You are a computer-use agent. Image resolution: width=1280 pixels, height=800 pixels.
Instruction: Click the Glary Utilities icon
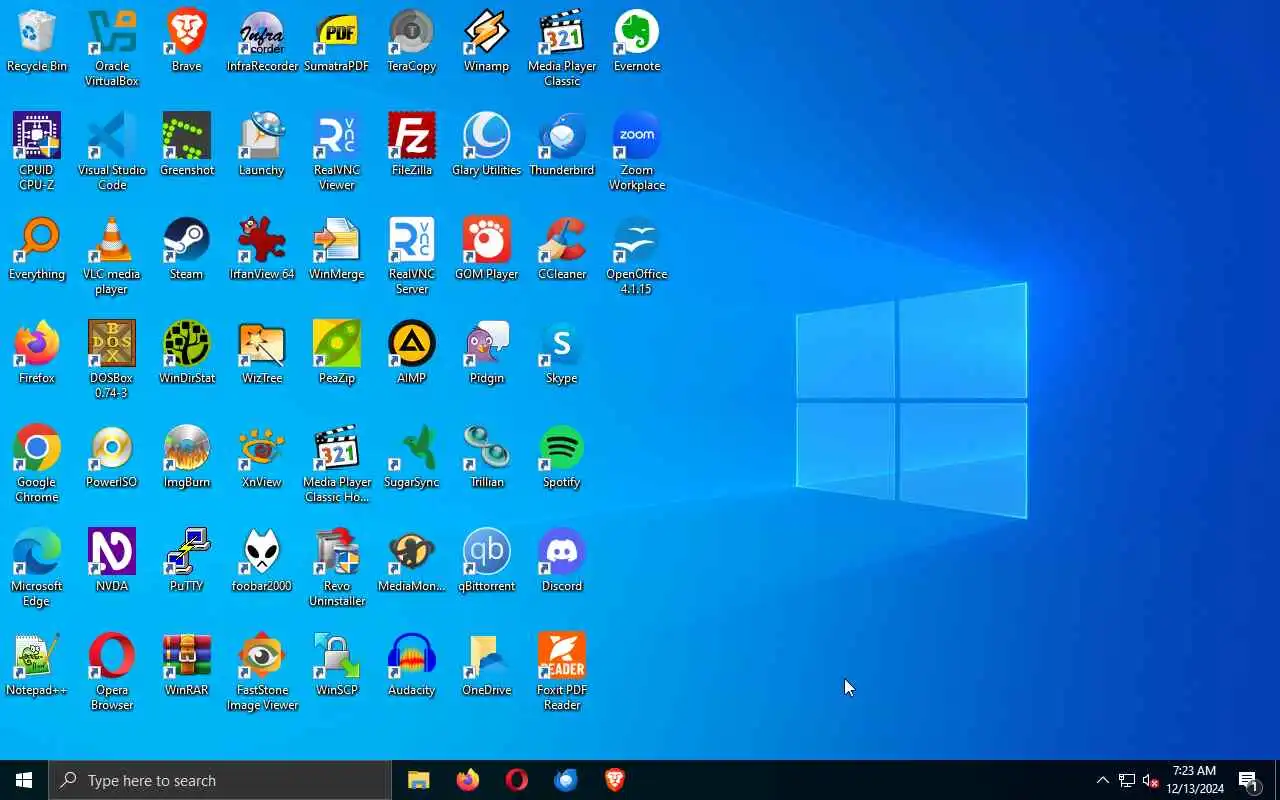487,146
